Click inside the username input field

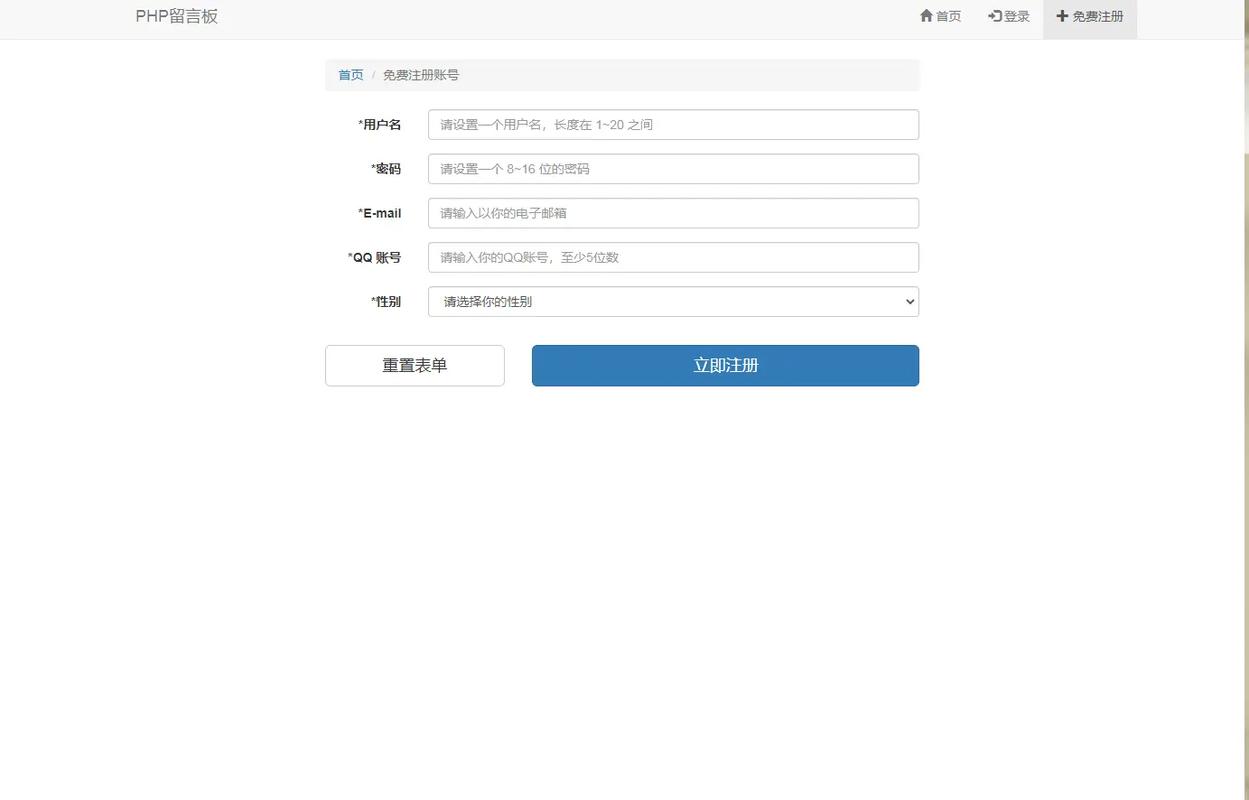(673, 126)
